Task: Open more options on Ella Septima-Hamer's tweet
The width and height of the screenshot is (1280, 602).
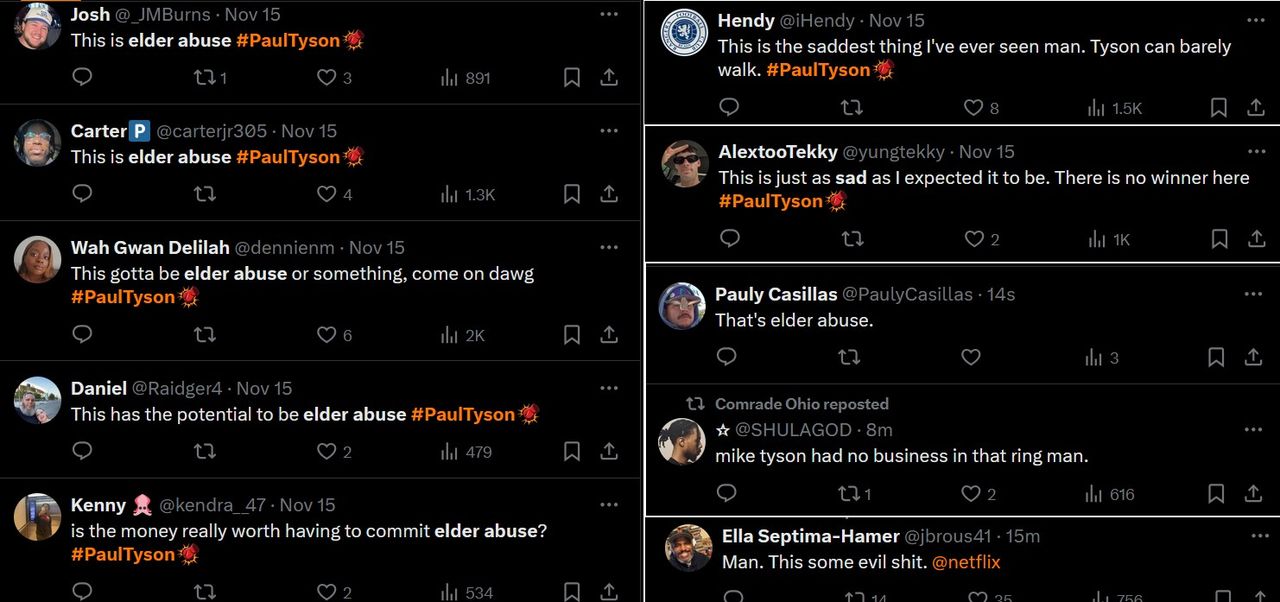Action: pos(1254,536)
